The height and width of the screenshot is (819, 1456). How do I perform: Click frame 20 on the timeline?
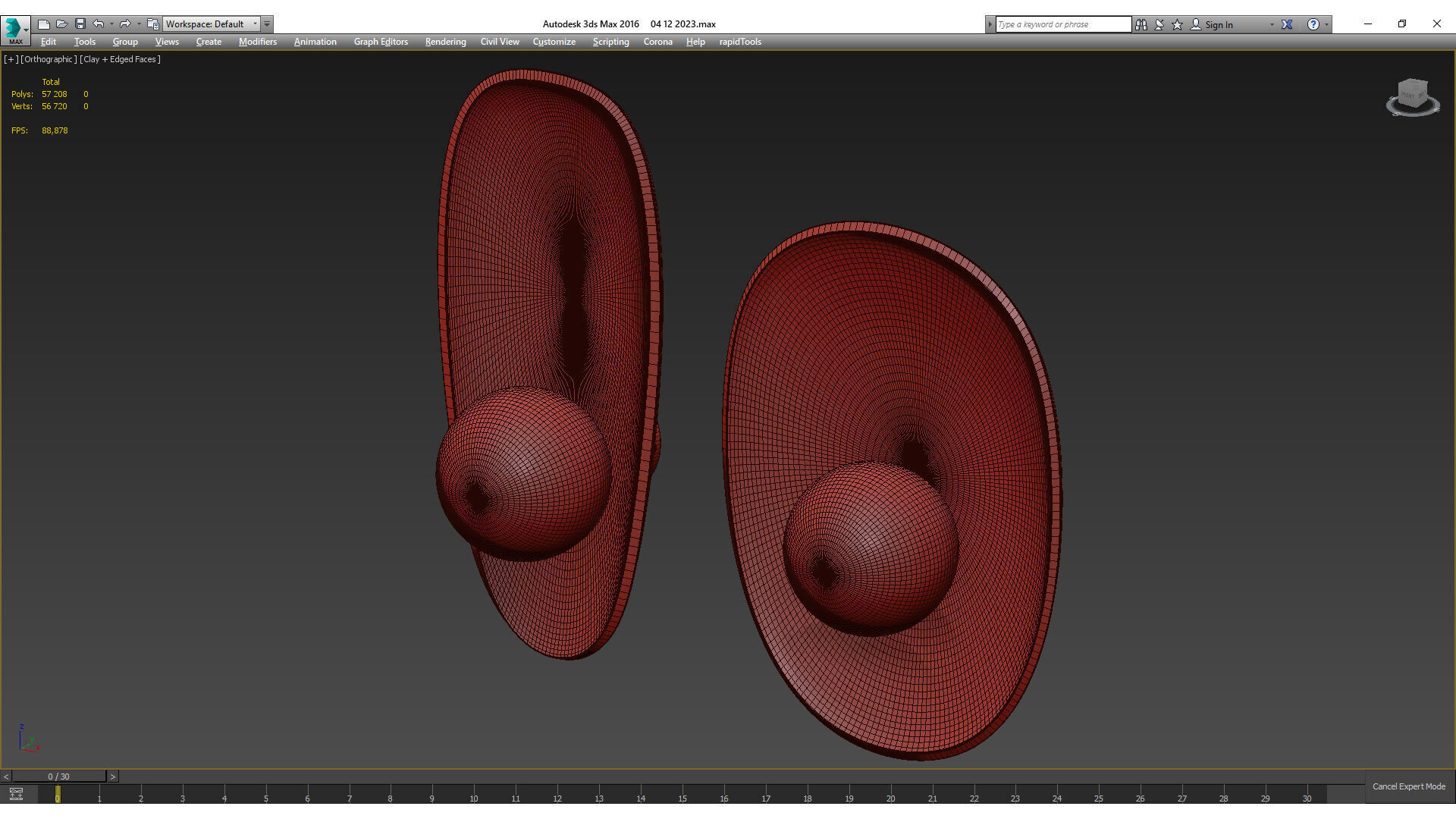[890, 798]
